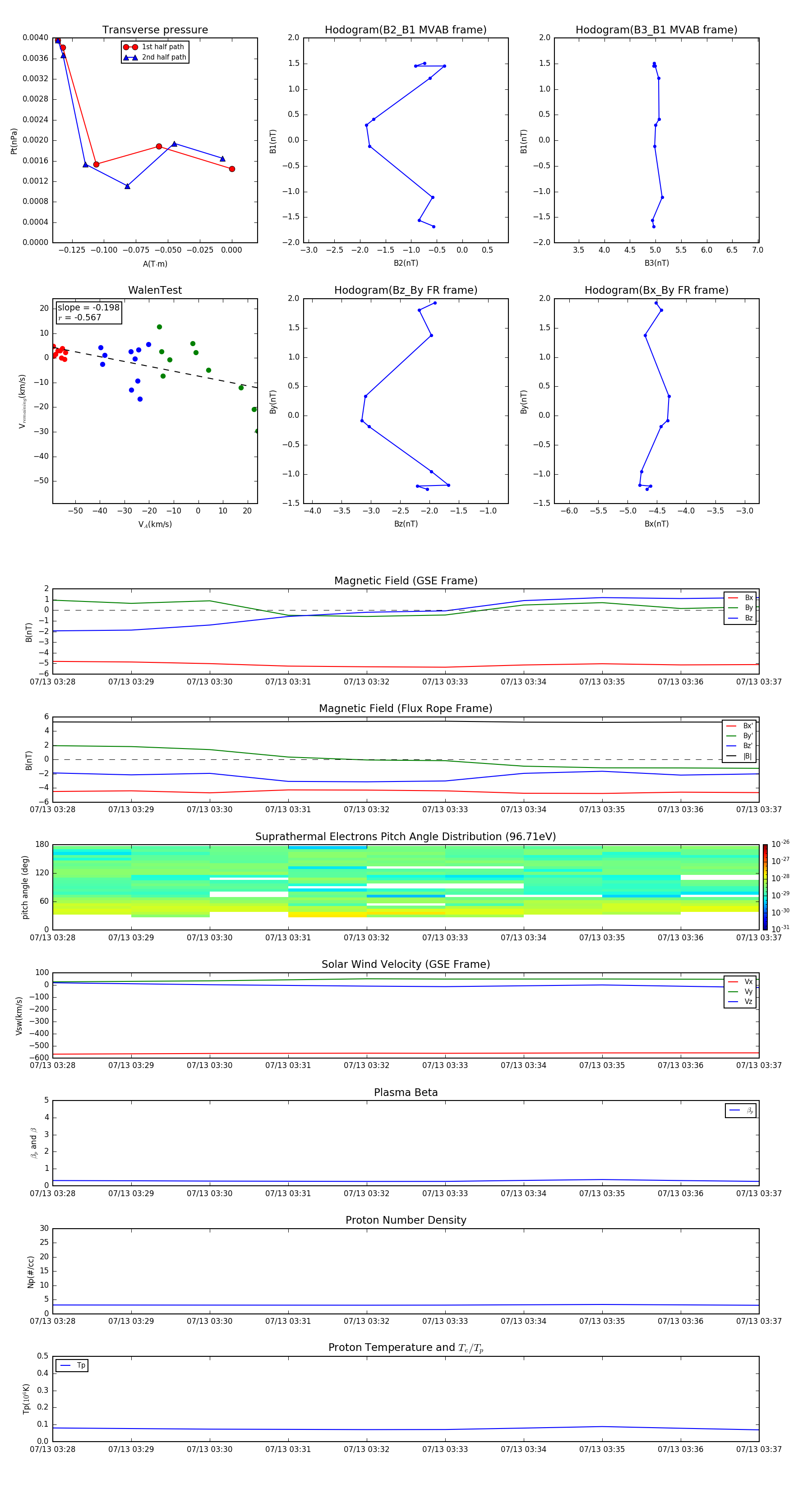Image resolution: width=812 pixels, height=1489 pixels.
Task: Select the 'Tp' legend entry
Action: click(x=72, y=1365)
